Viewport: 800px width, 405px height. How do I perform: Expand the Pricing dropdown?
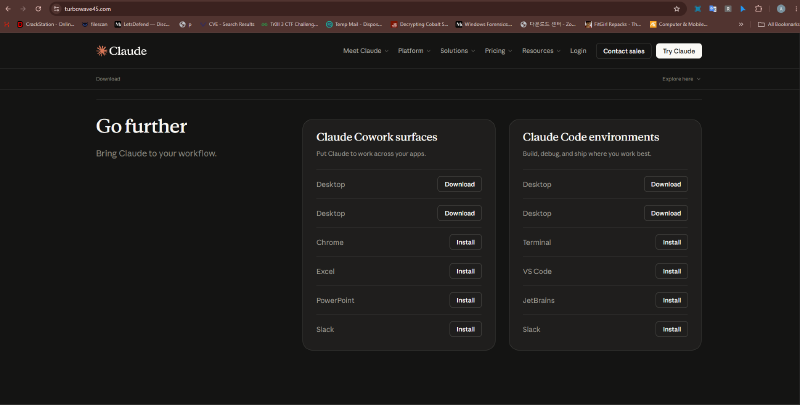tap(498, 50)
